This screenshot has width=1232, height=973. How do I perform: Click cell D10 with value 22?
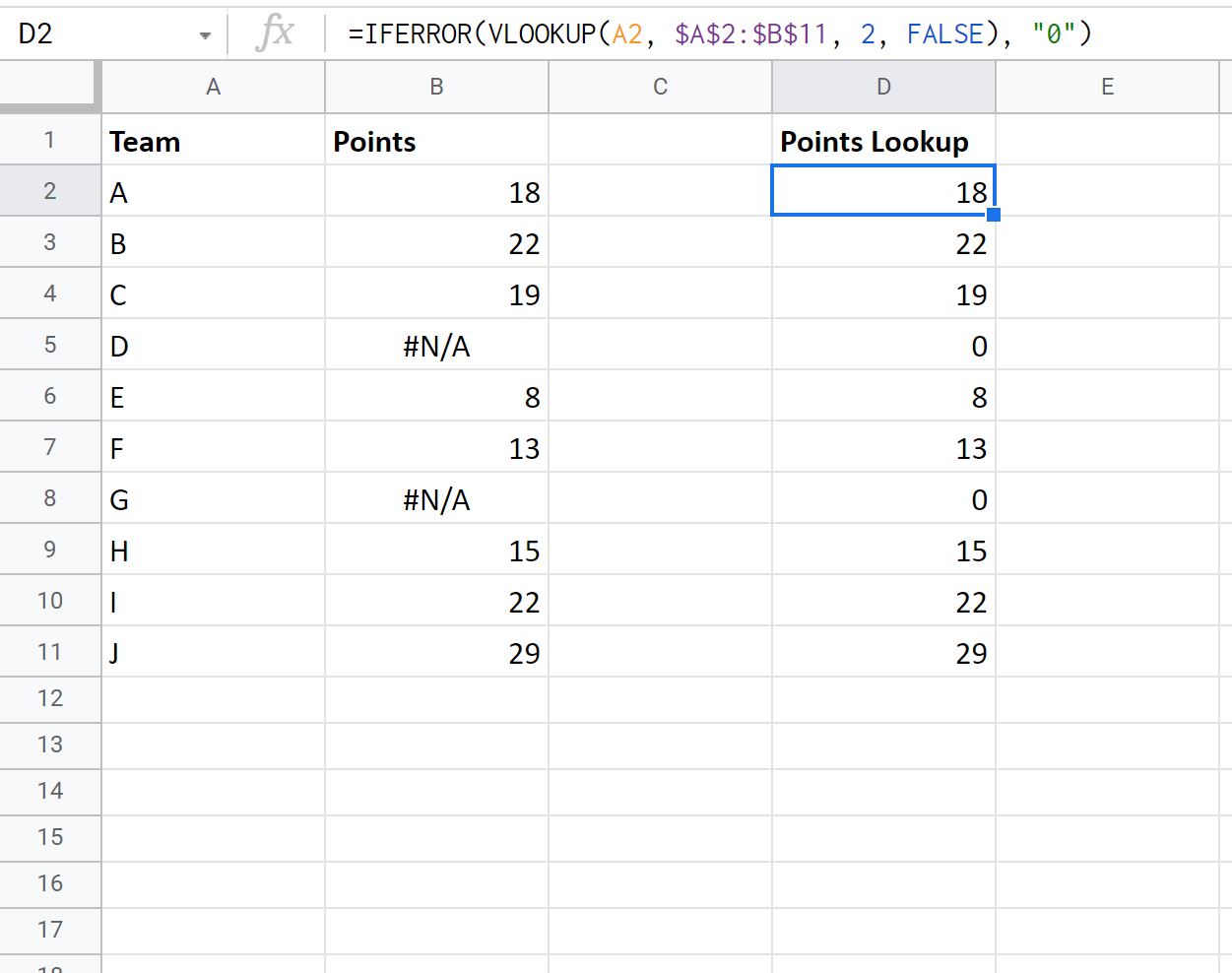(x=883, y=601)
